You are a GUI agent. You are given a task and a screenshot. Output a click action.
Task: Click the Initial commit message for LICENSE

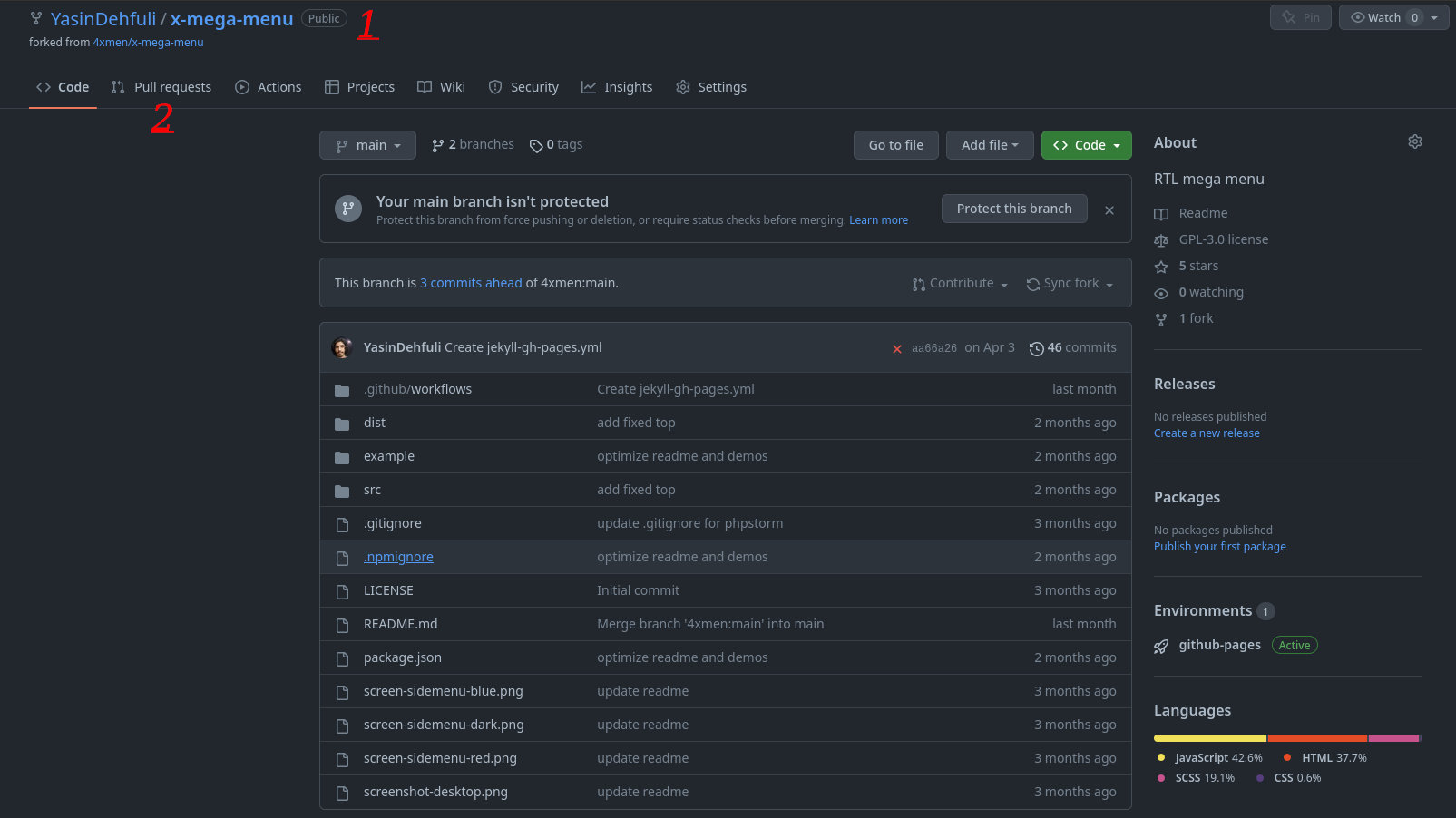(638, 590)
